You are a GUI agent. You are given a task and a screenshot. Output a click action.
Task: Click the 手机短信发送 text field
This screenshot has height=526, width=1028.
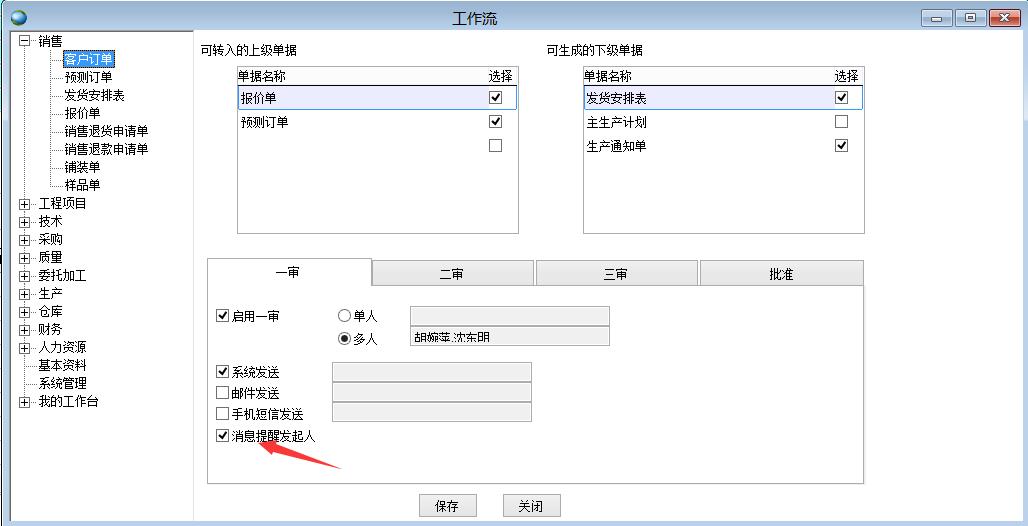(x=431, y=413)
